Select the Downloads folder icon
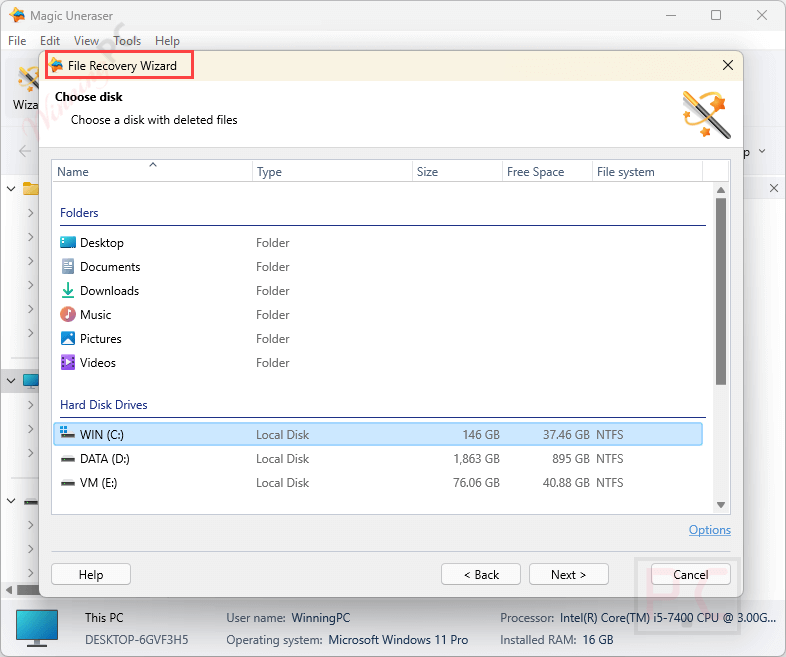Viewport: 786px width, 657px height. [x=68, y=291]
